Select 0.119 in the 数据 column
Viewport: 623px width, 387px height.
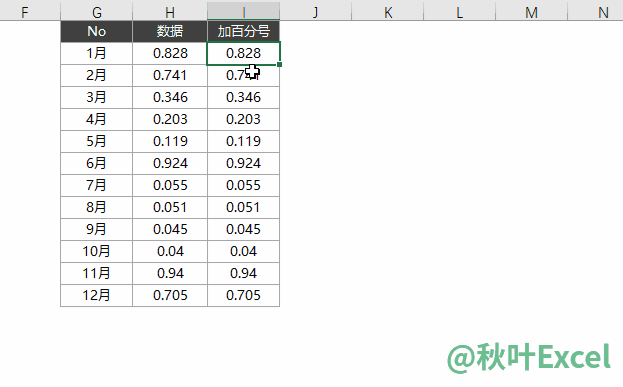(x=170, y=141)
